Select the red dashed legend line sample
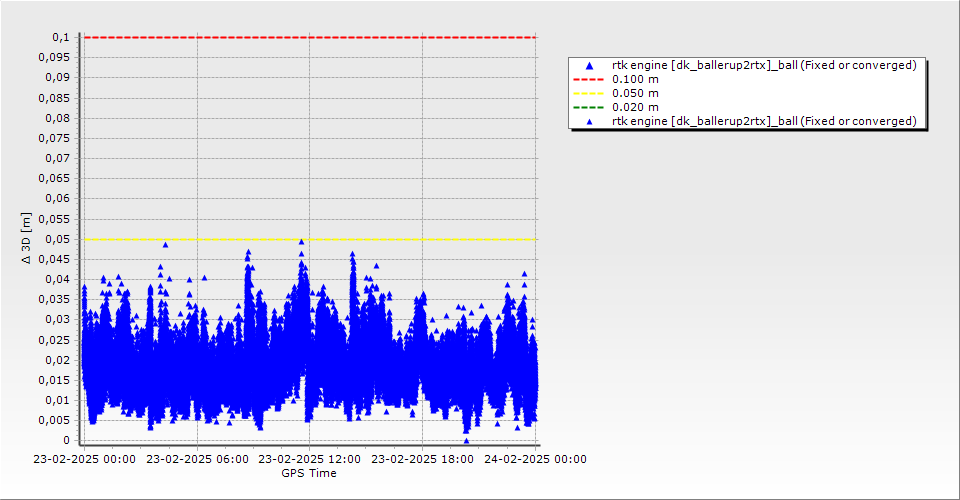Image resolution: width=960 pixels, height=500 pixels. [x=588, y=80]
